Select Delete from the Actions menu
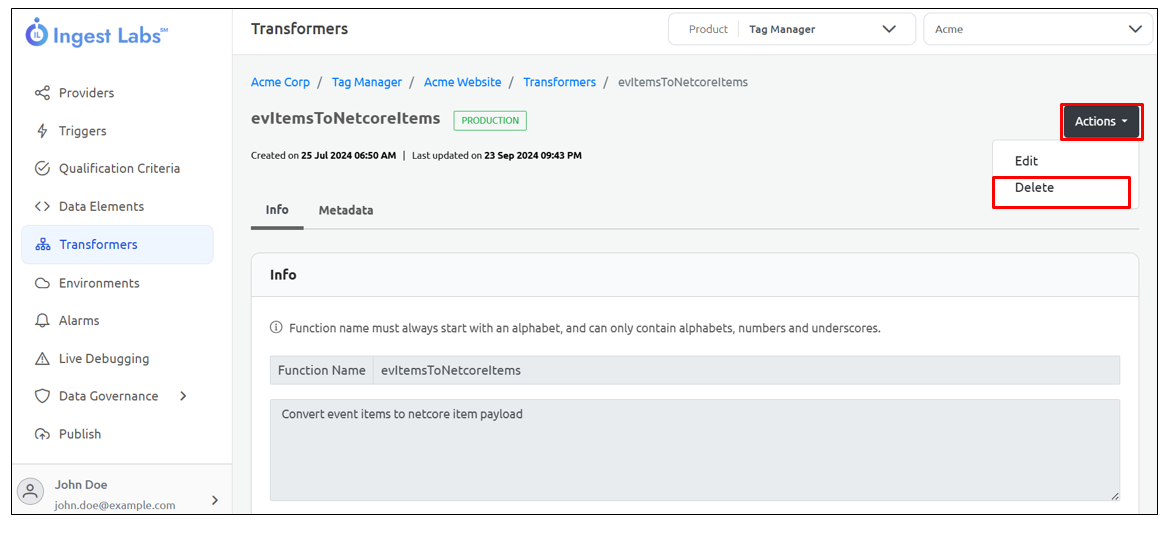 click(1034, 188)
